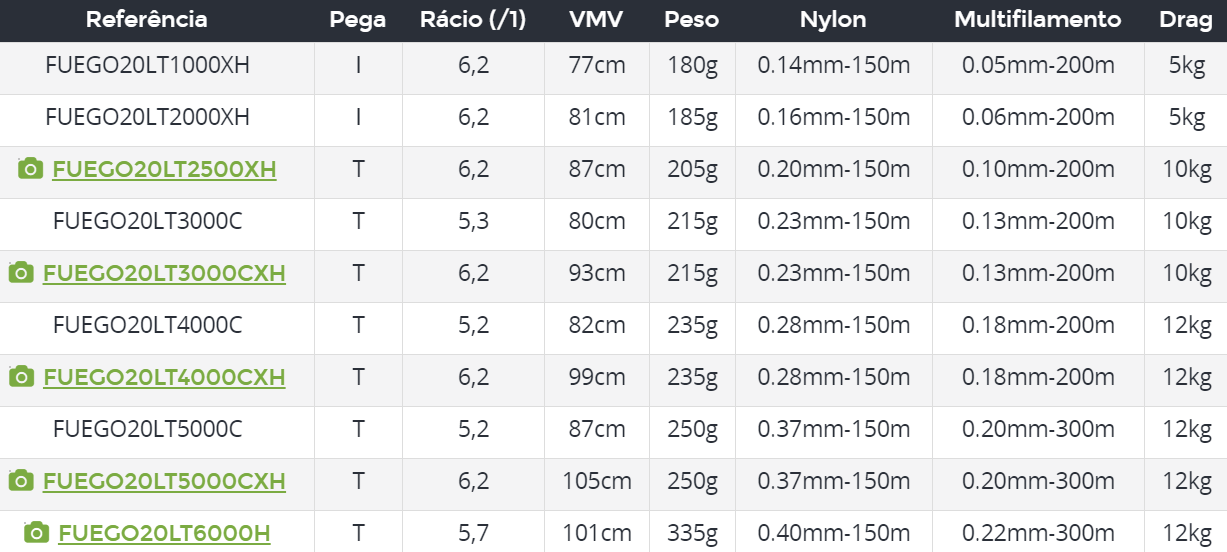Click camera icon beside FUEGO20LT3000CXH

coord(21,273)
